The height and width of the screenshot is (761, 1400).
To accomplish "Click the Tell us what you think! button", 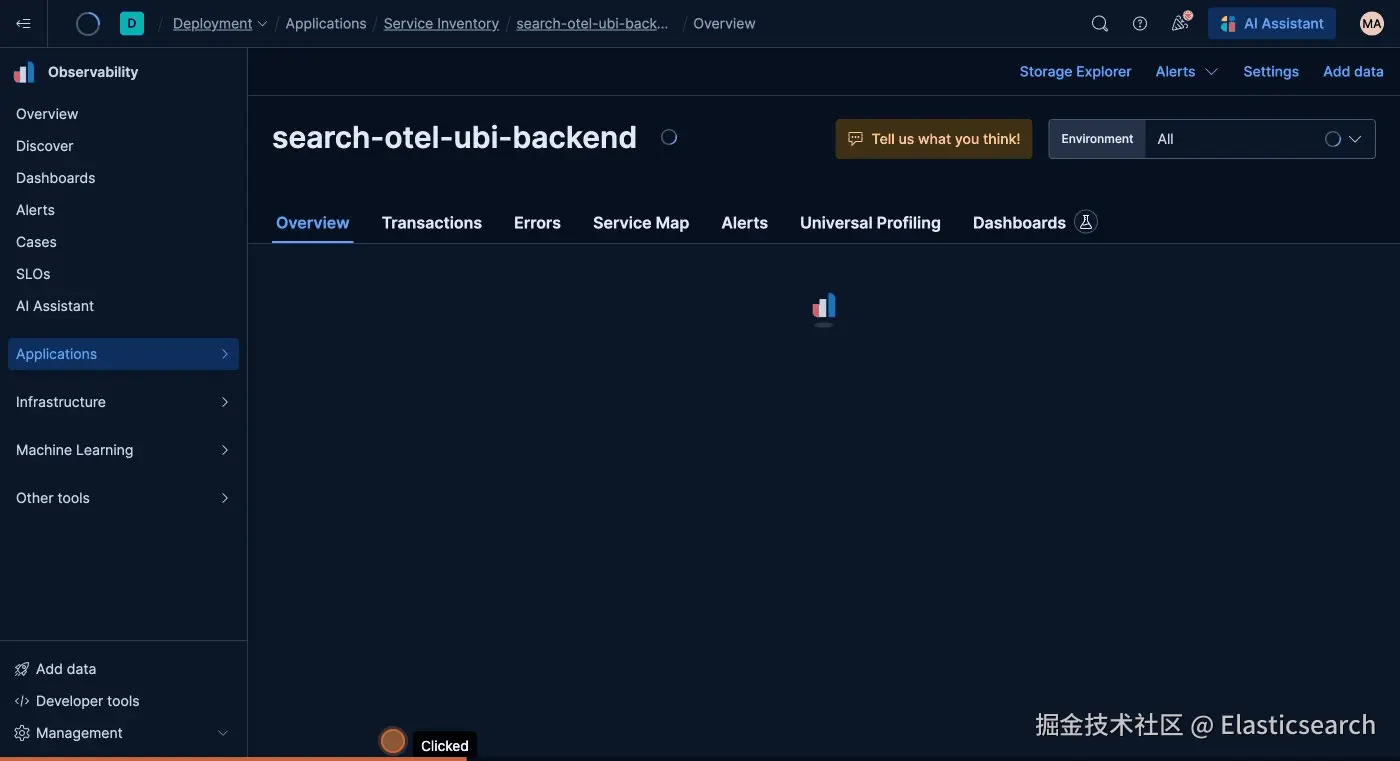I will (934, 139).
